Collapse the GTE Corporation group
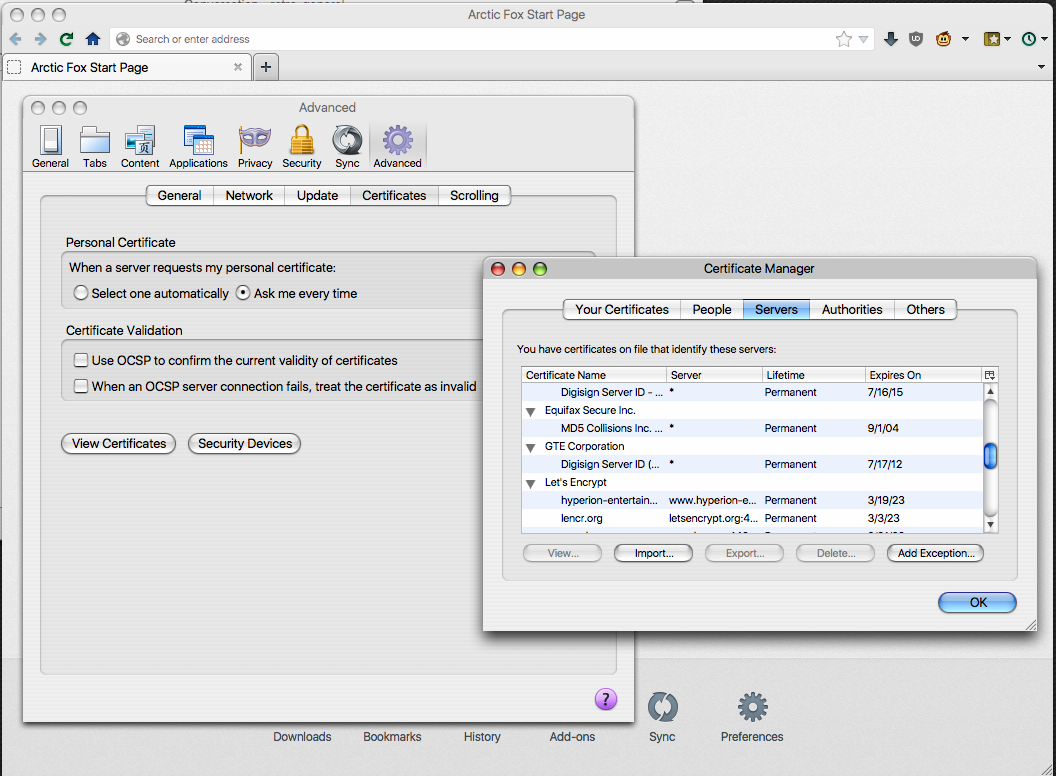Screen dimensions: 1056x776 (x=531, y=447)
